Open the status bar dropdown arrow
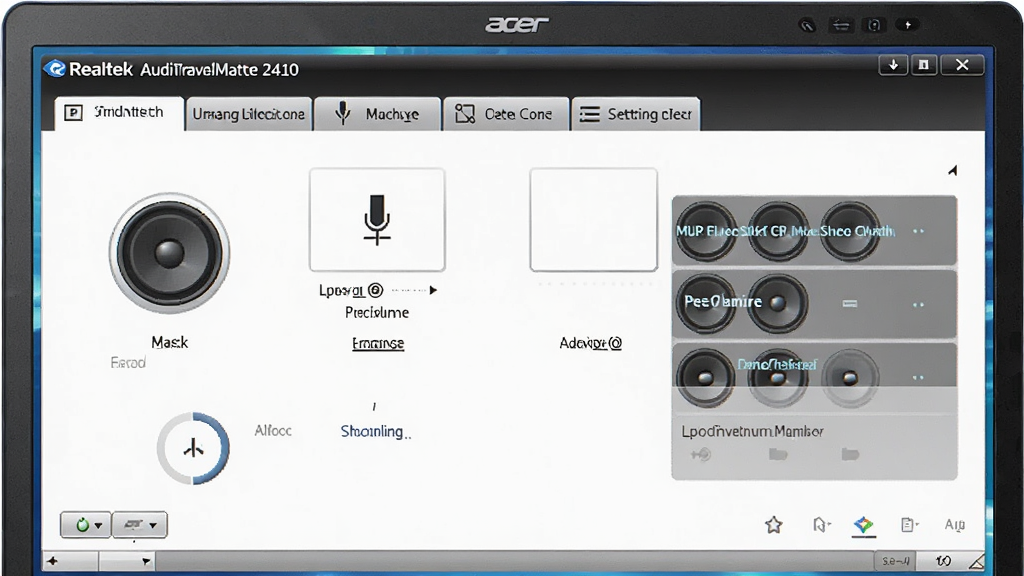This screenshot has width=1024, height=576. tap(146, 561)
